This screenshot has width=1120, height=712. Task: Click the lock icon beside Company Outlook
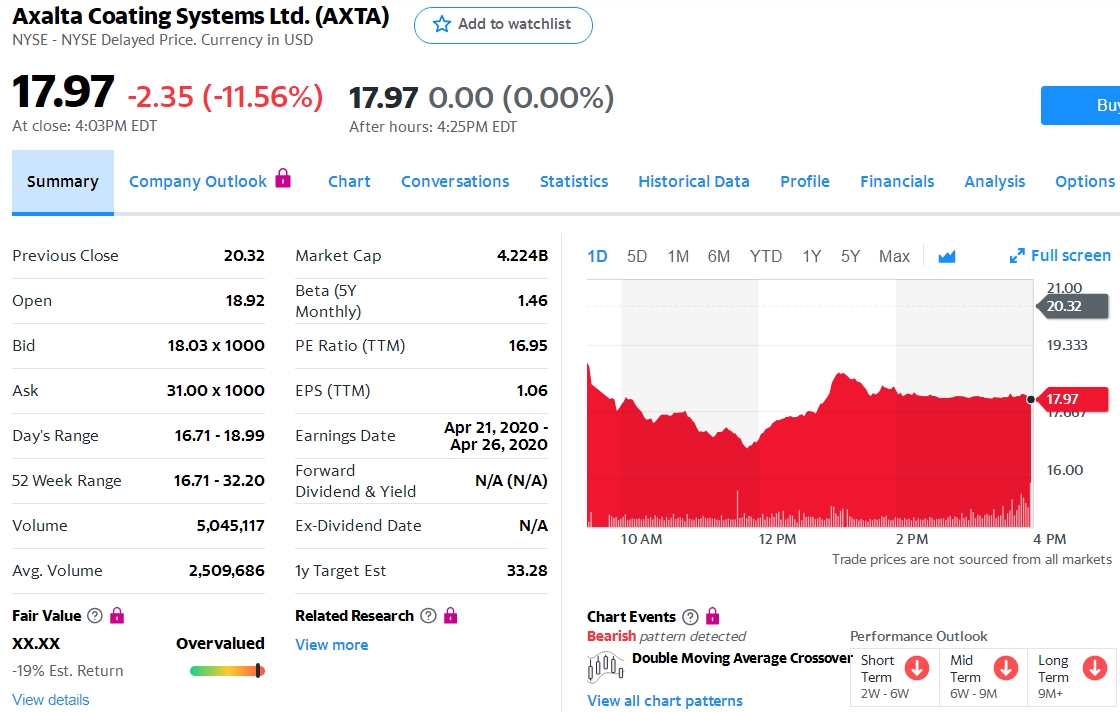pos(283,179)
